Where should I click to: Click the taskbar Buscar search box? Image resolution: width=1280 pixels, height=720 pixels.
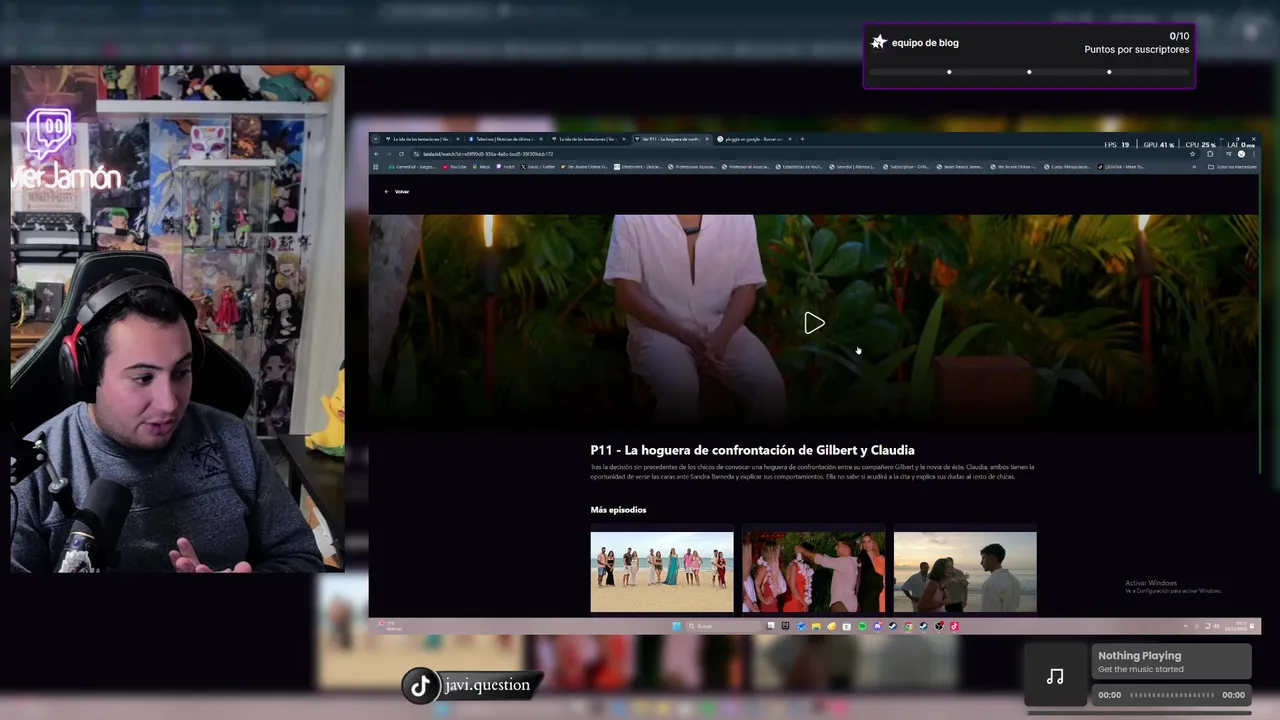[x=724, y=626]
